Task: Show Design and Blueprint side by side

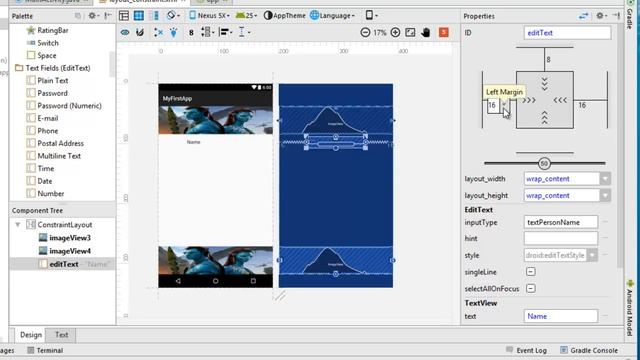Action: 154,16
